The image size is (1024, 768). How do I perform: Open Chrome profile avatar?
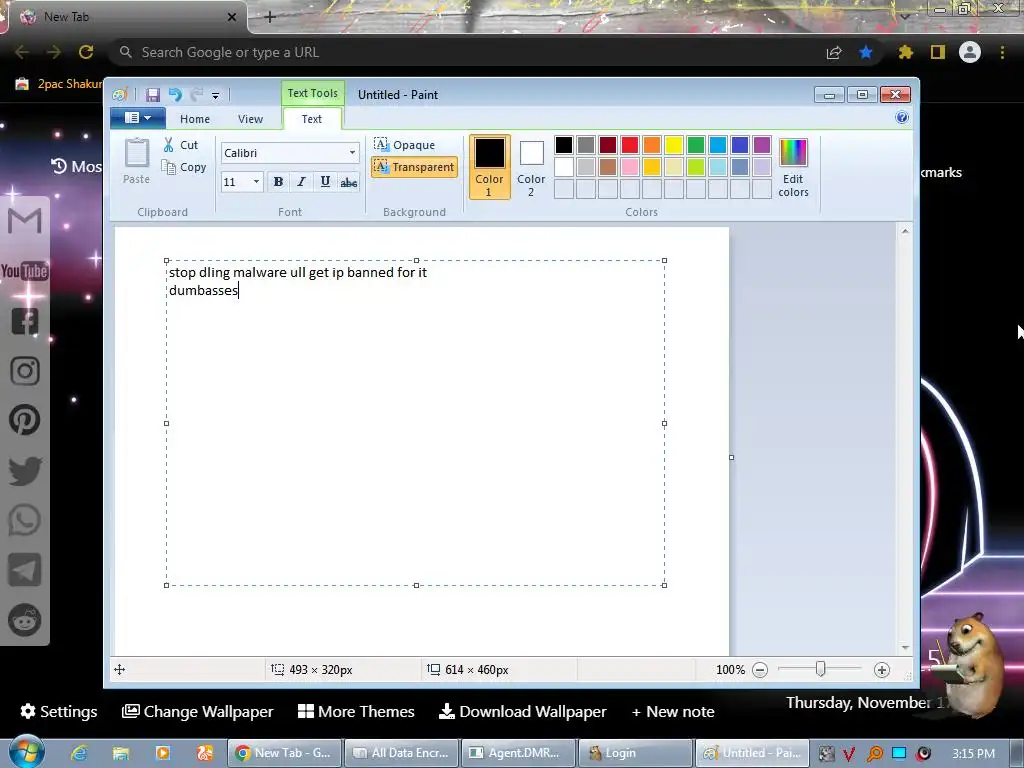pyautogui.click(x=970, y=52)
